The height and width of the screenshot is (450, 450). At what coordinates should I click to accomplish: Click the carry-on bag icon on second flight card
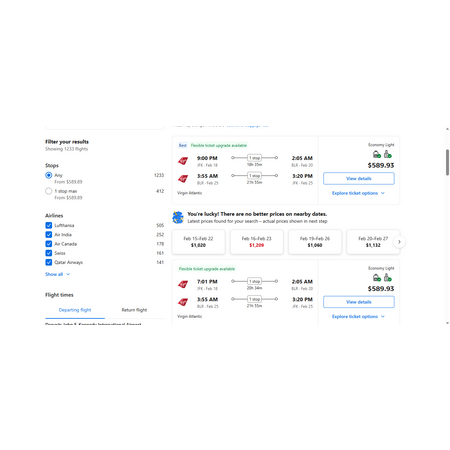[388, 278]
